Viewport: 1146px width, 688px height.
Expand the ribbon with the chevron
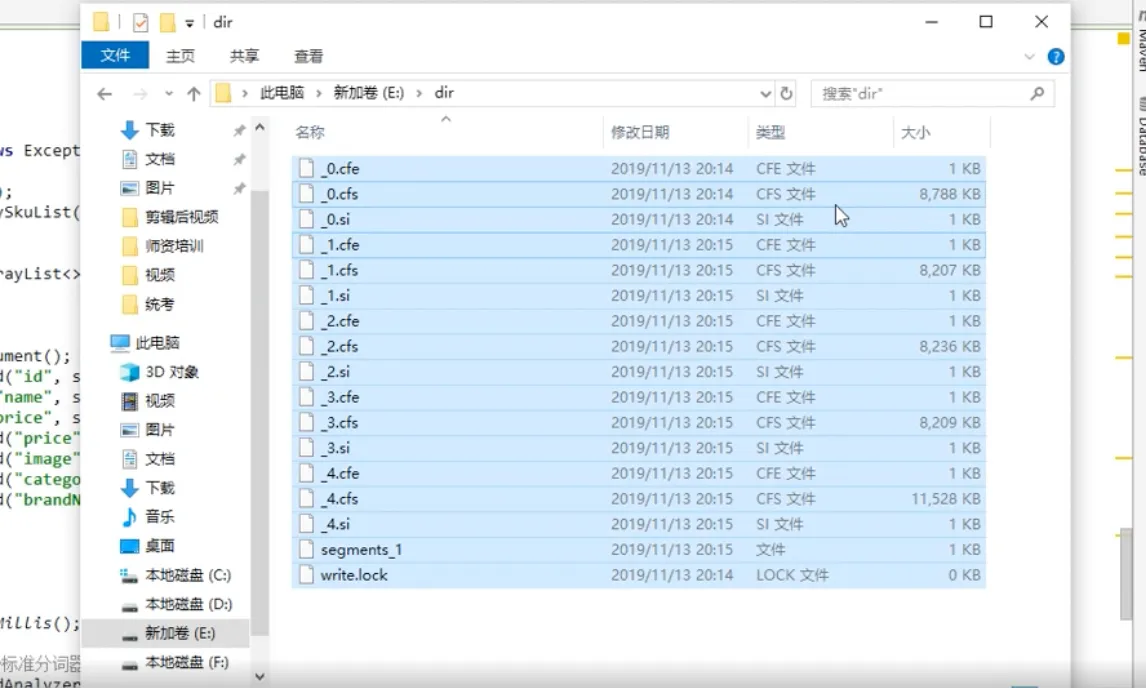[x=1029, y=56]
